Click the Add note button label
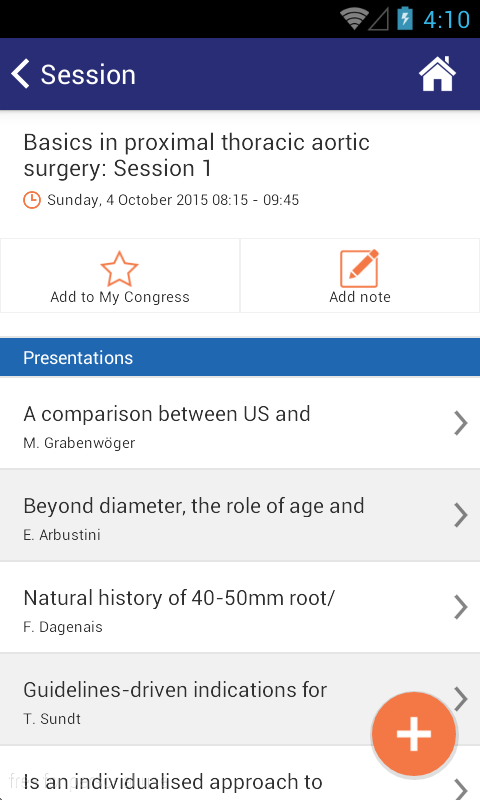 point(360,297)
